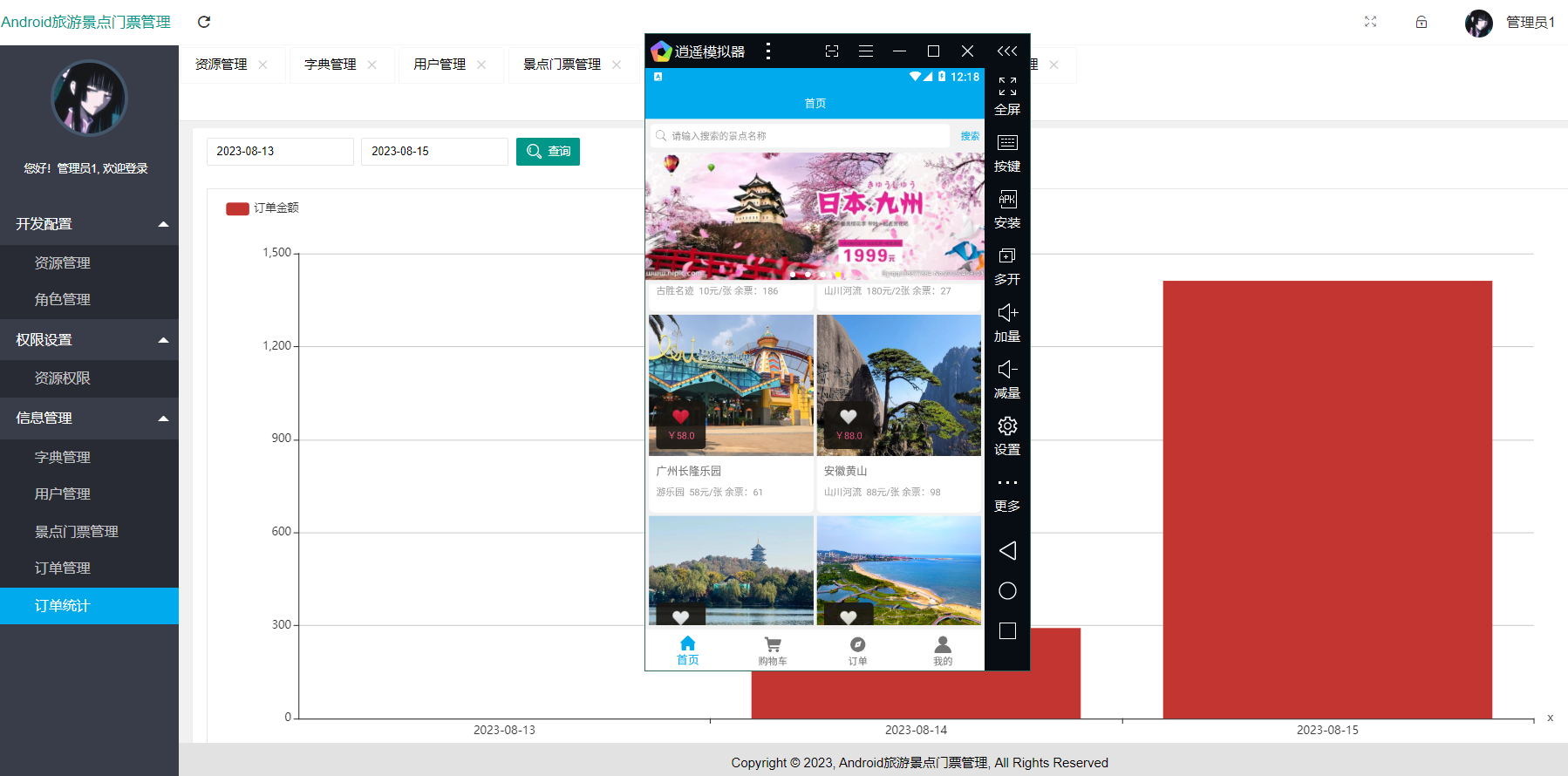Click the 管理员1 username in header
Image resolution: width=1568 pixels, height=776 pixels.
tap(1531, 23)
